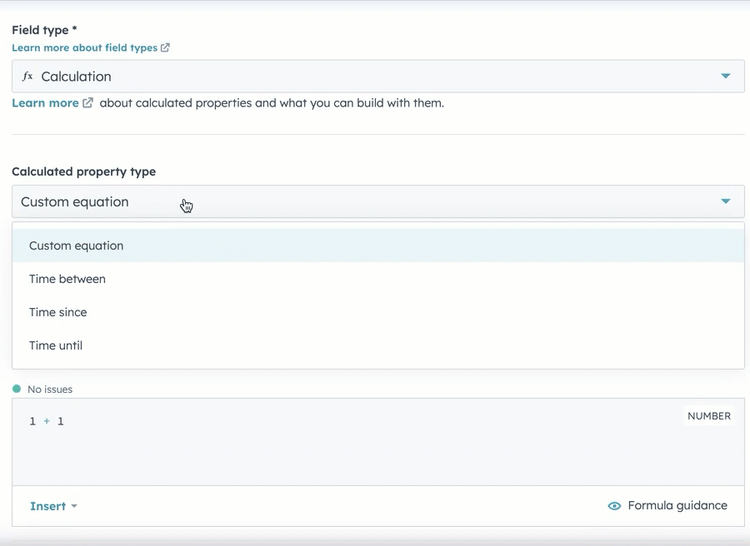
Task: Show Formula guidance panel
Action: pyautogui.click(x=677, y=506)
